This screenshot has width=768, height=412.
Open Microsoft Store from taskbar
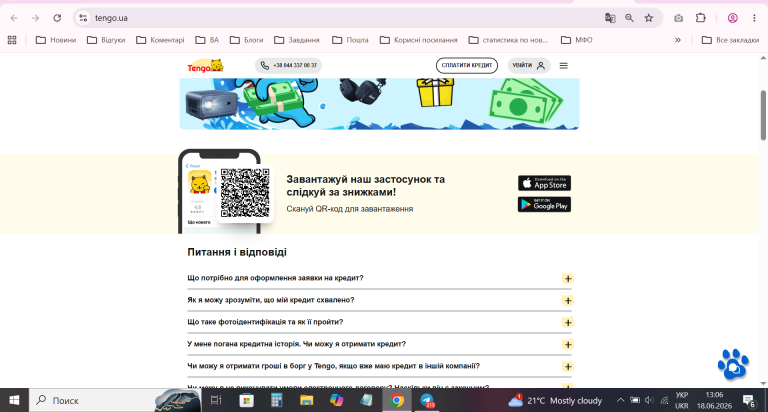coord(246,401)
